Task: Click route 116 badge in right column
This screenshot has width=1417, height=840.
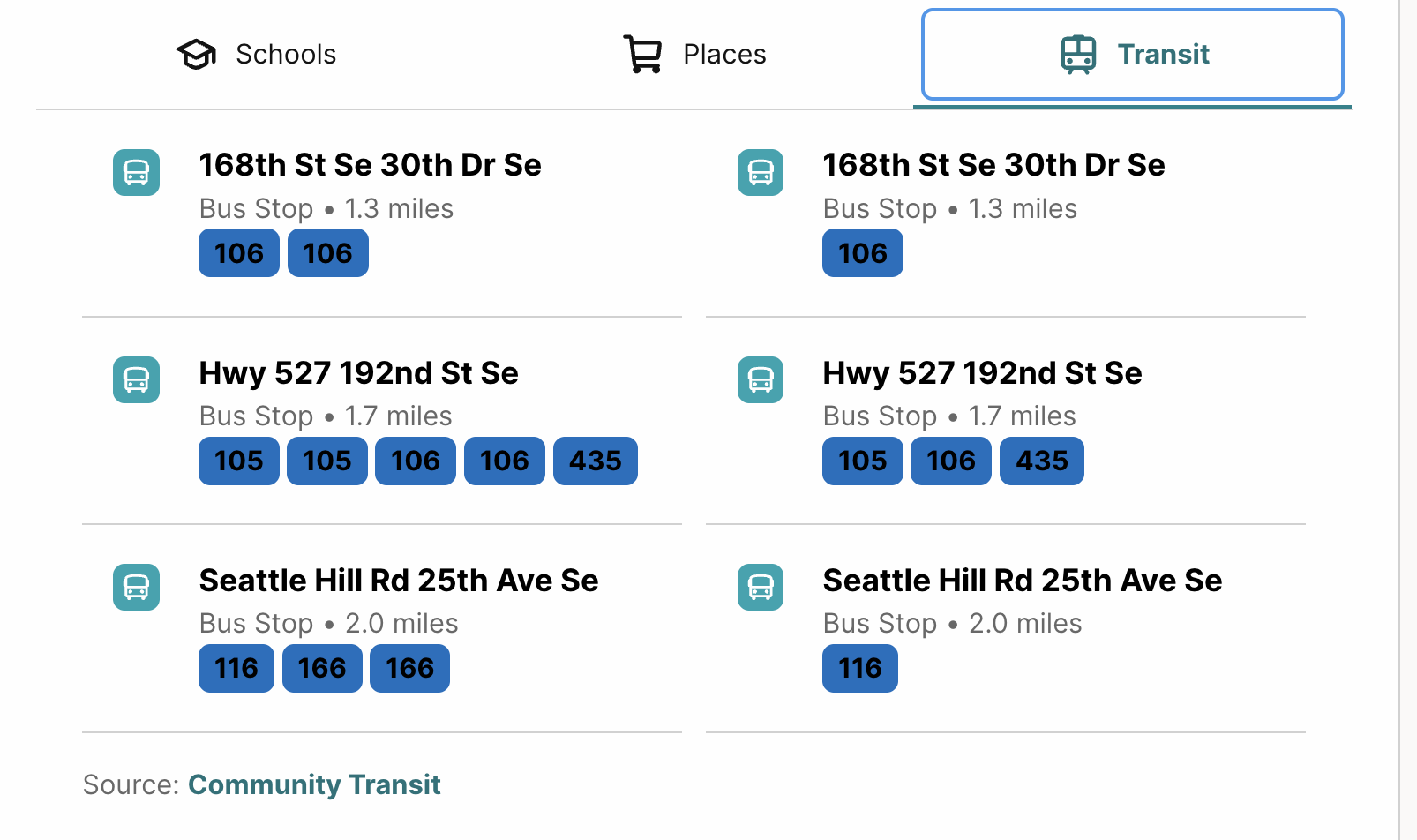Action: (860, 668)
